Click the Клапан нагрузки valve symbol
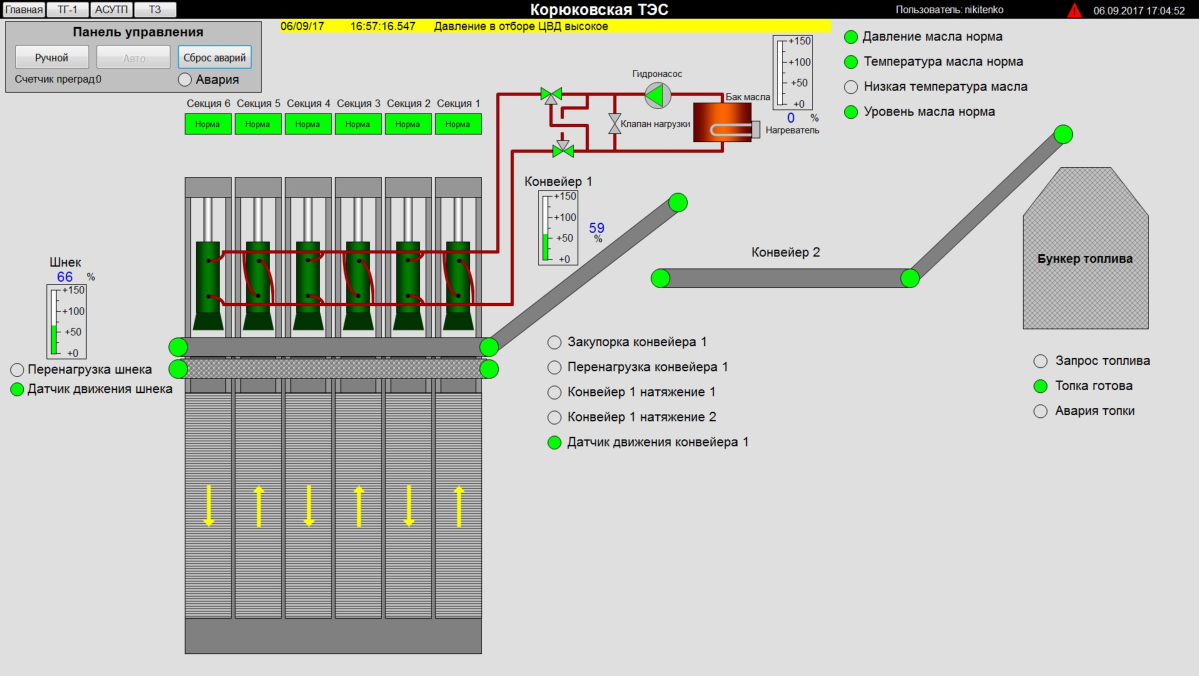 (x=615, y=124)
